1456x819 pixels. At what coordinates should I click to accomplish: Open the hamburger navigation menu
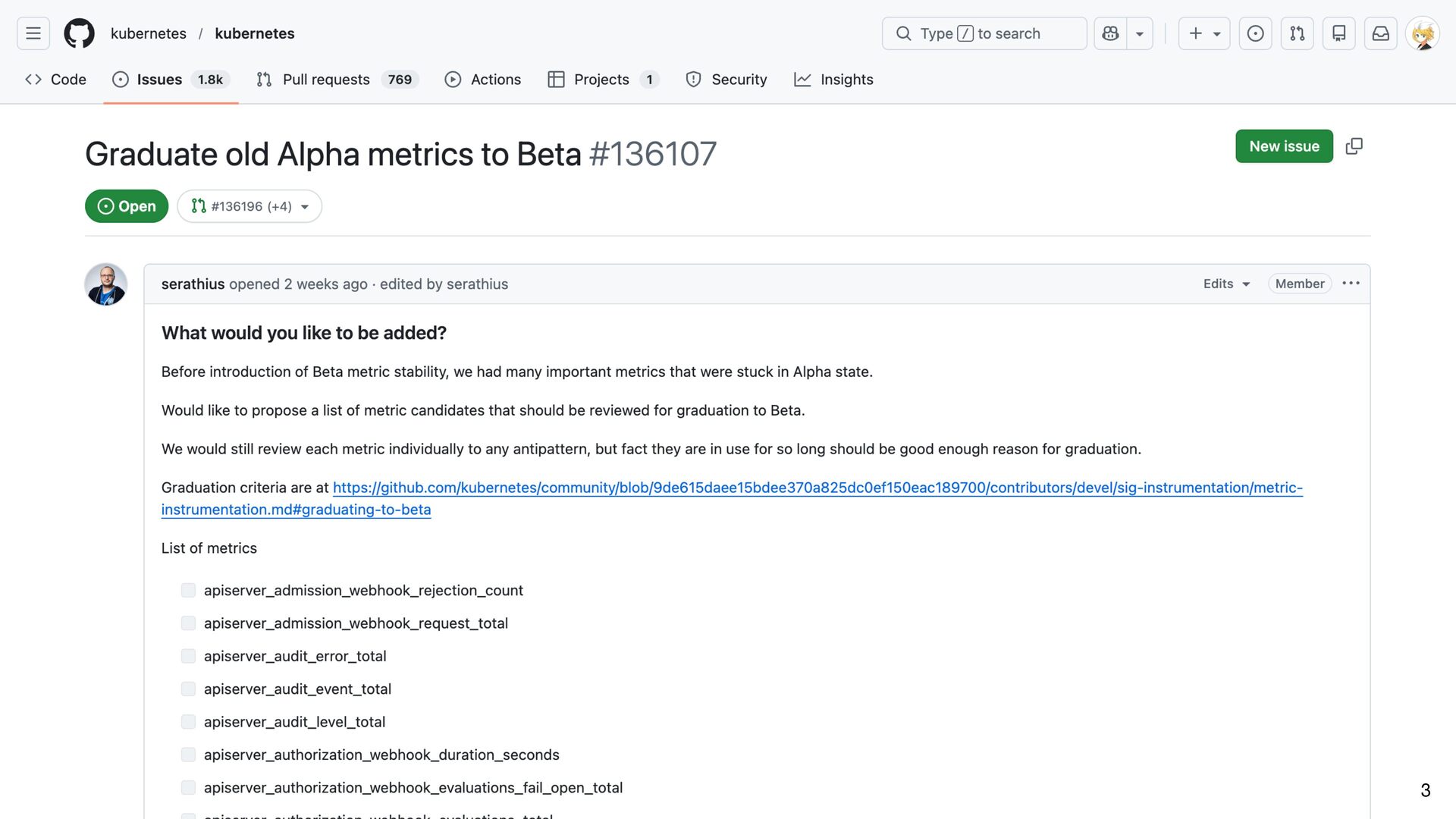click(33, 33)
